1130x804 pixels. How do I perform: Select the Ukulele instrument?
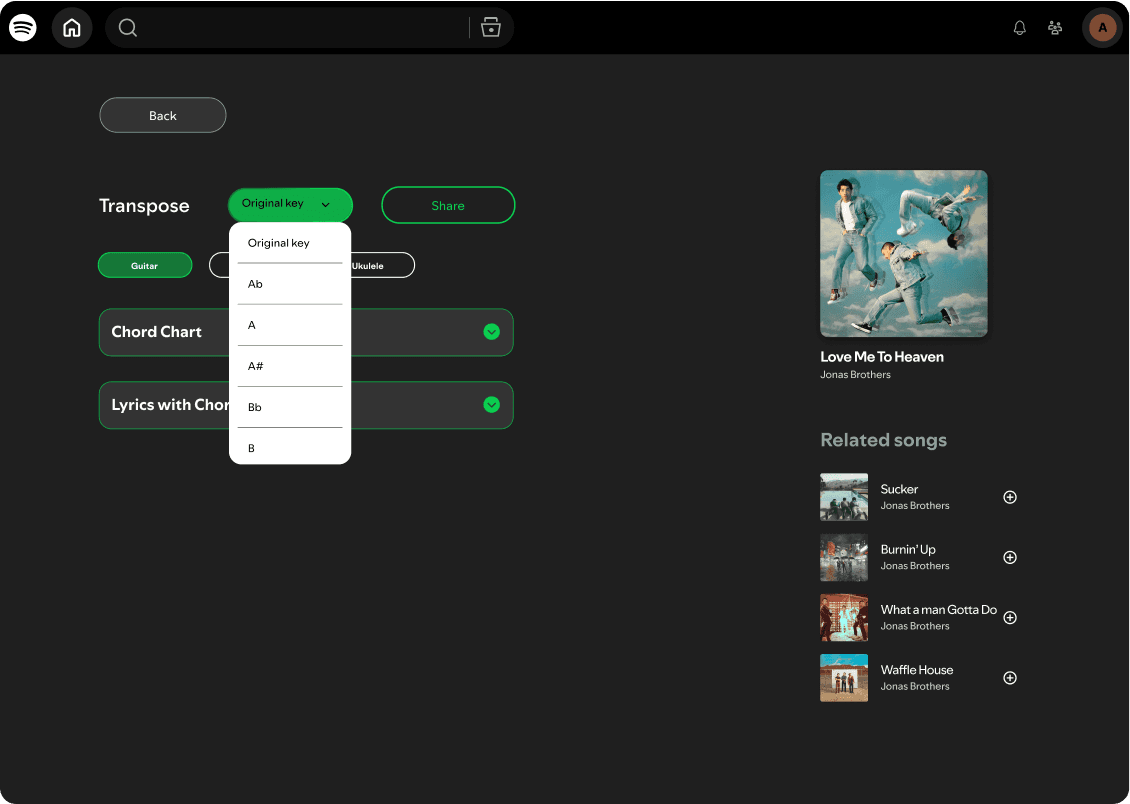[x=382, y=265]
